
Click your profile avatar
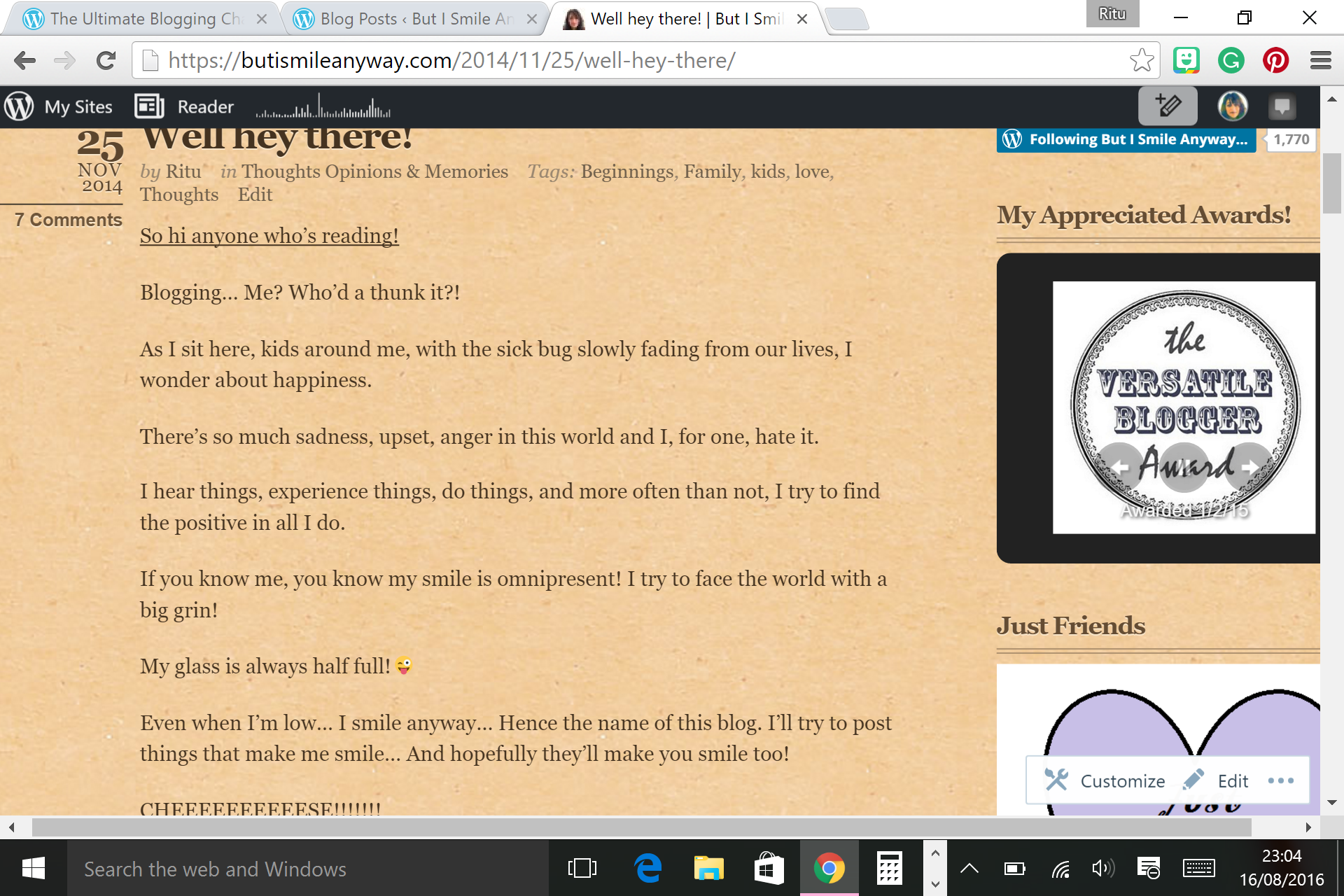coord(1232,106)
